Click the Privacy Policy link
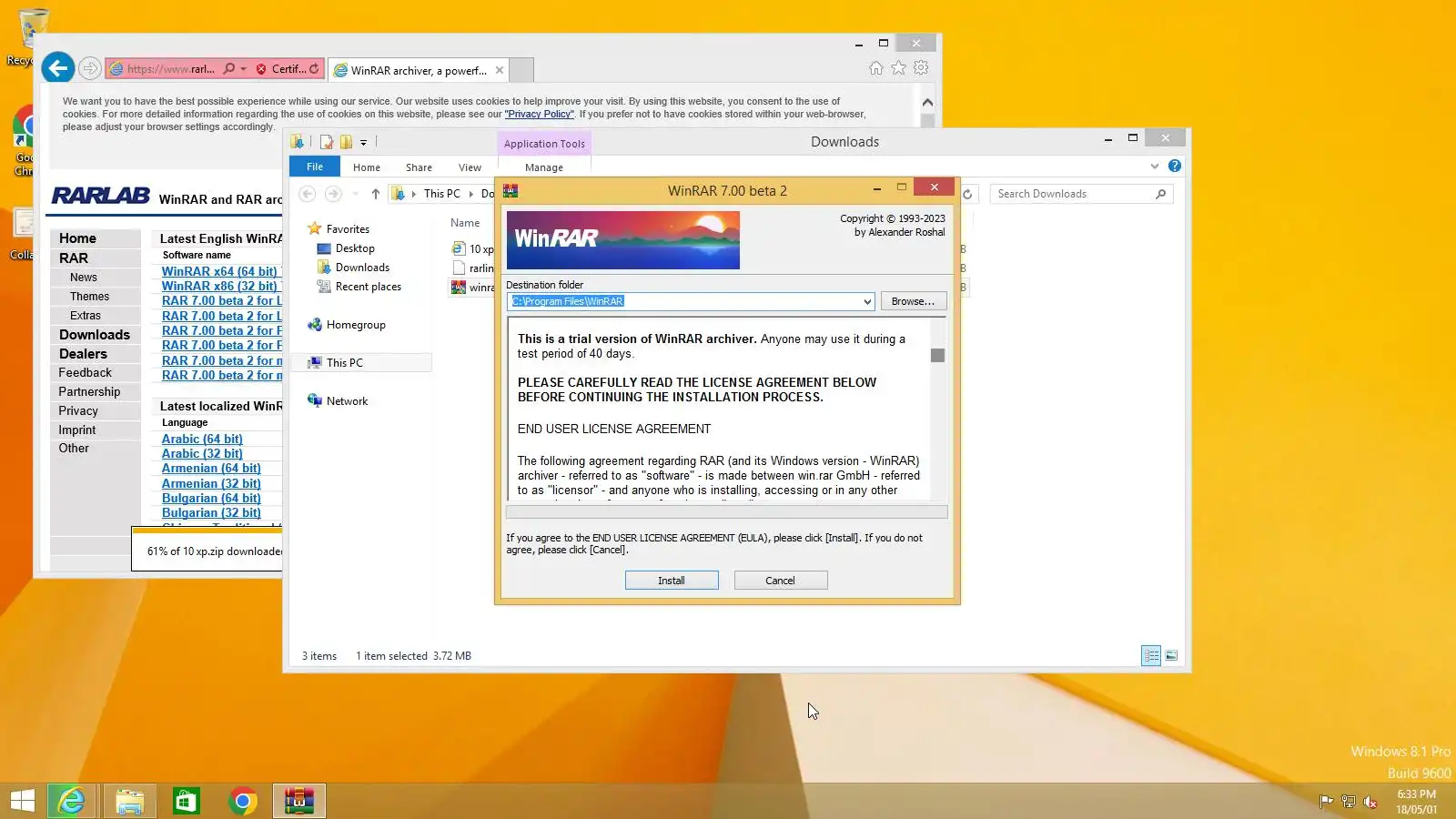Viewport: 1456px width, 819px height. (540, 114)
